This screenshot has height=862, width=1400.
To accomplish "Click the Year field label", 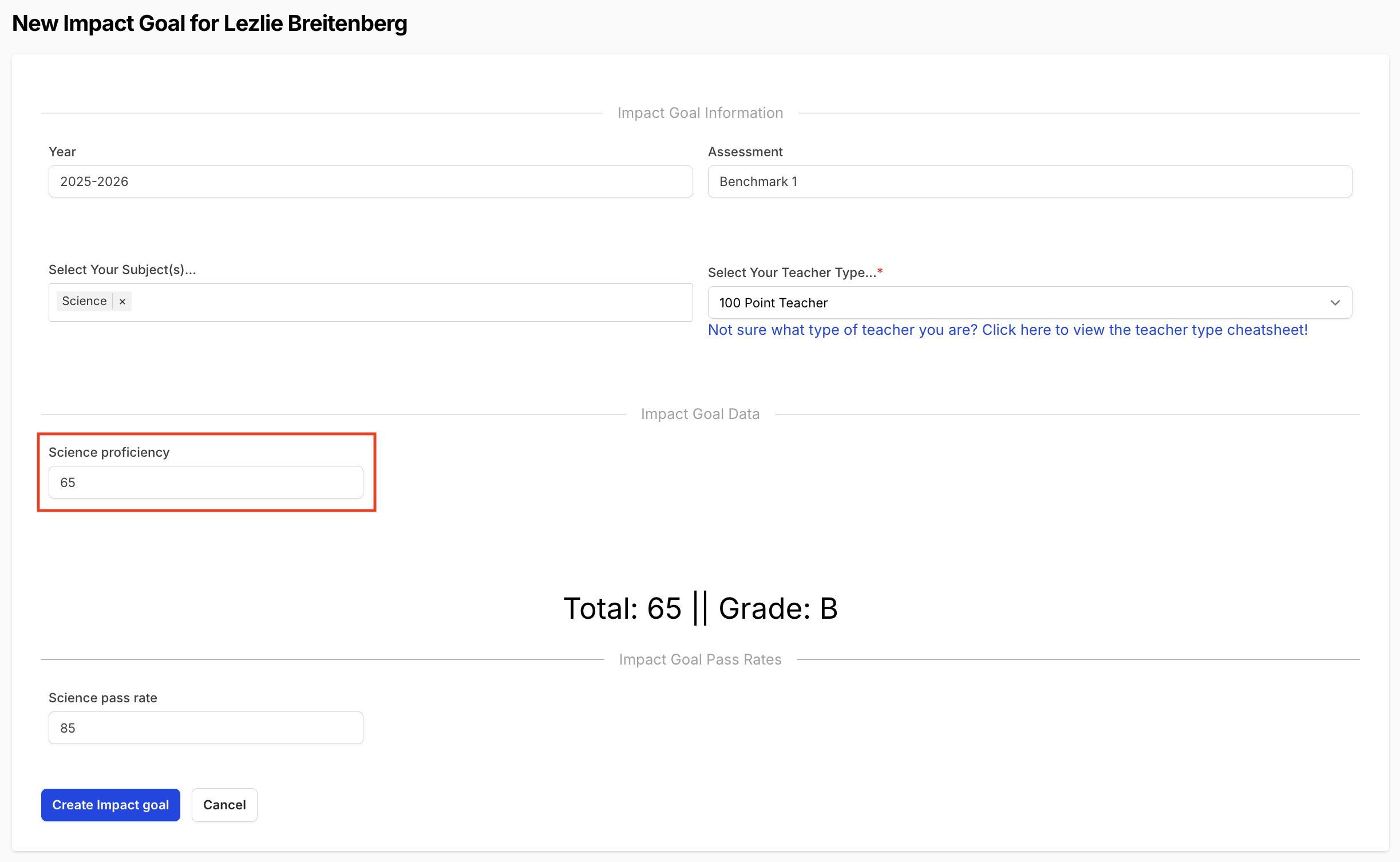I will pos(62,152).
